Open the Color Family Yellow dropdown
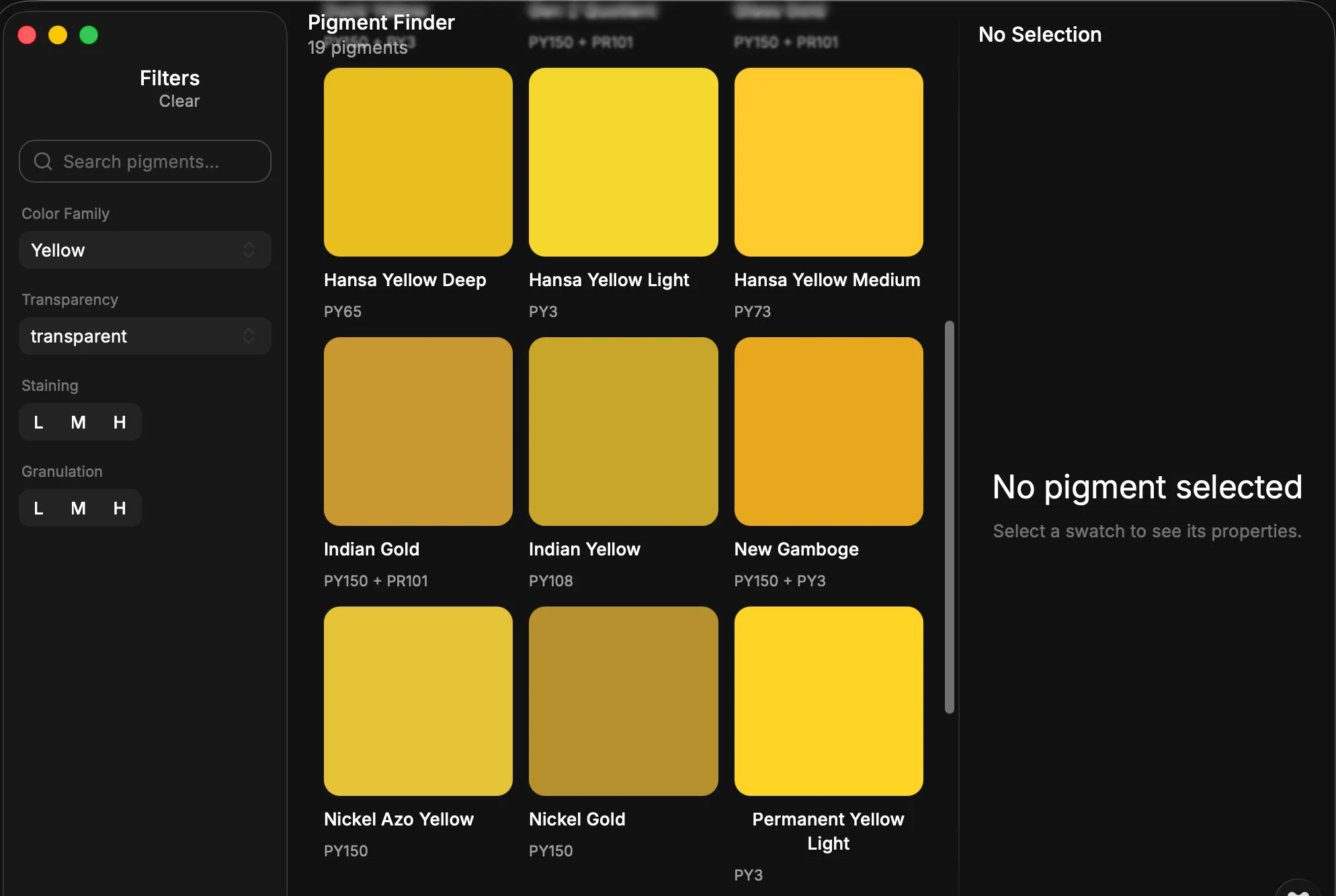 145,250
